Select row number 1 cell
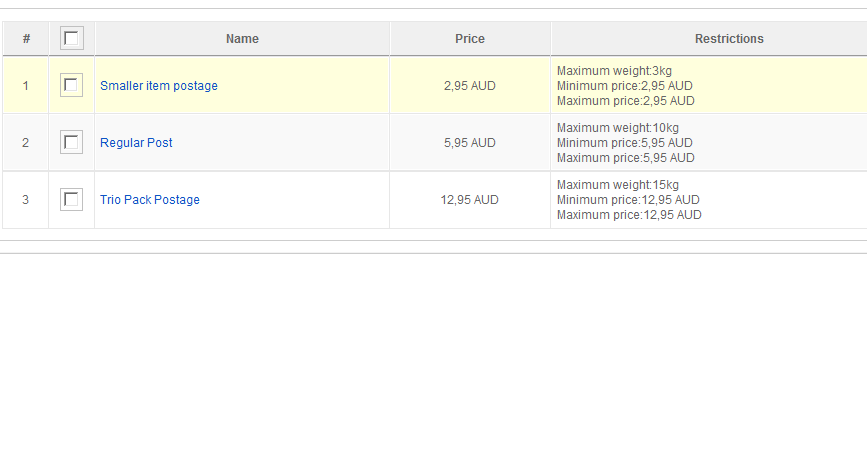Screen dimensions: 867x460 (x=25, y=86)
